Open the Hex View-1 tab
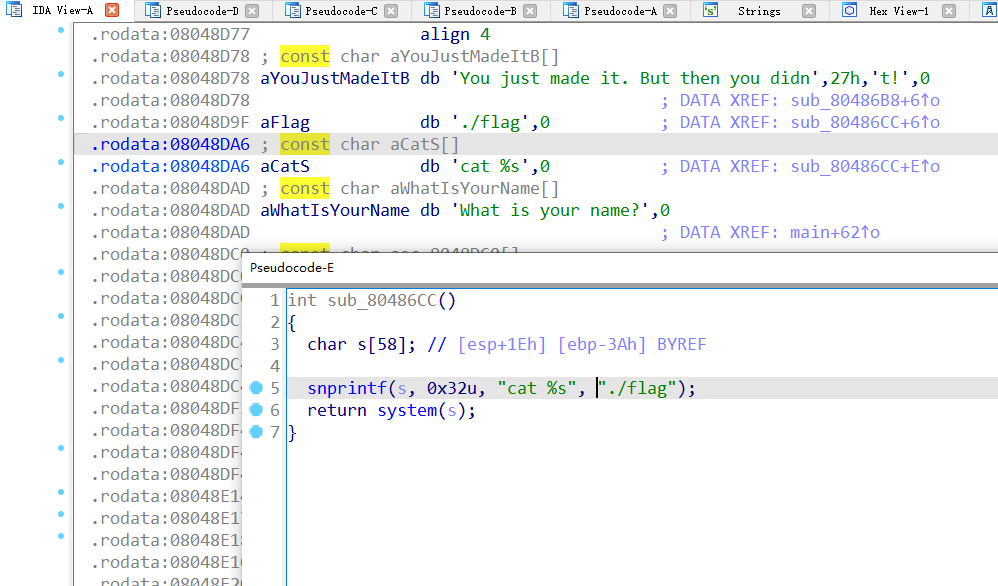The width and height of the screenshot is (998, 586). coord(898,11)
